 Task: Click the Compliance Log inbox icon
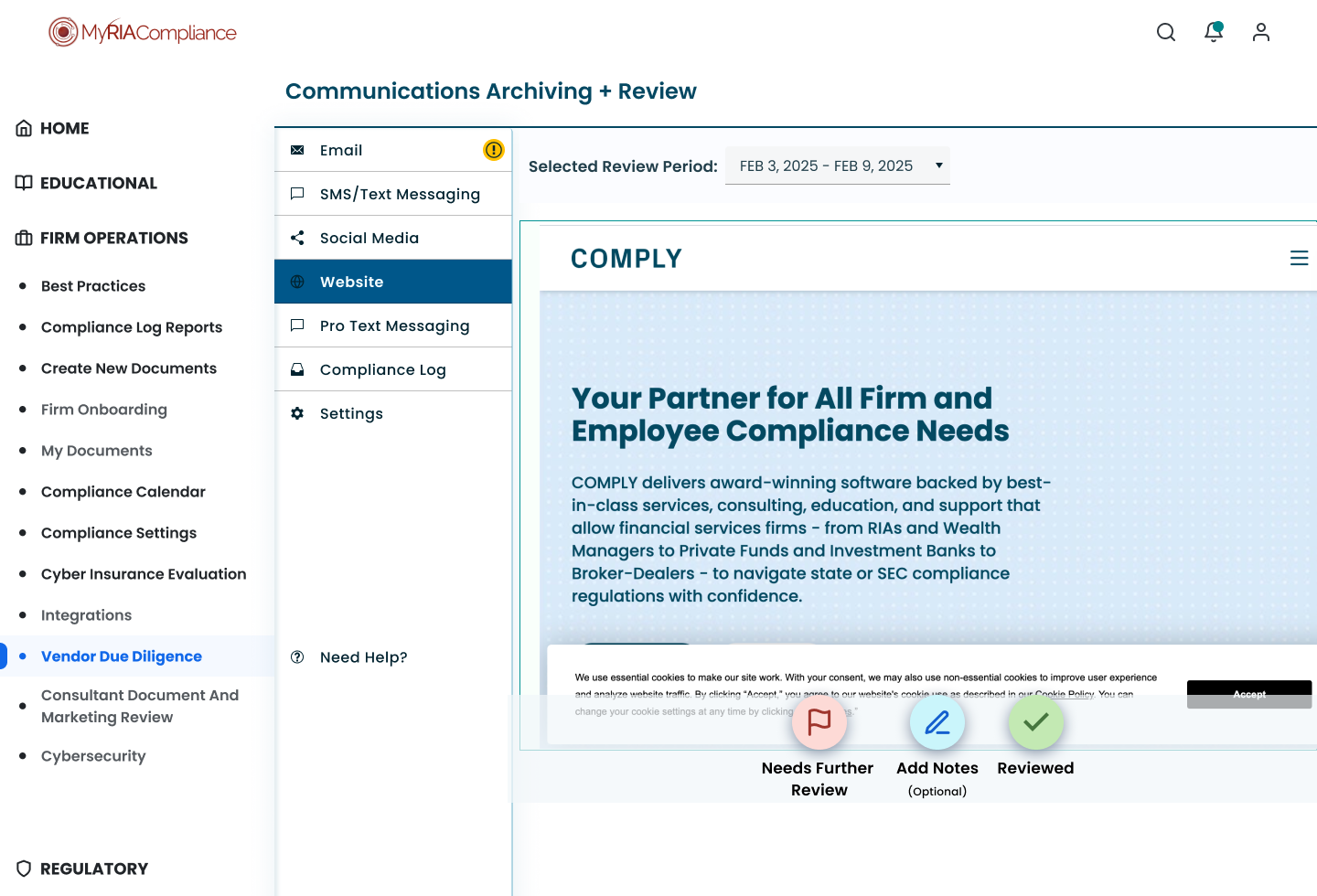pyautogui.click(x=297, y=369)
